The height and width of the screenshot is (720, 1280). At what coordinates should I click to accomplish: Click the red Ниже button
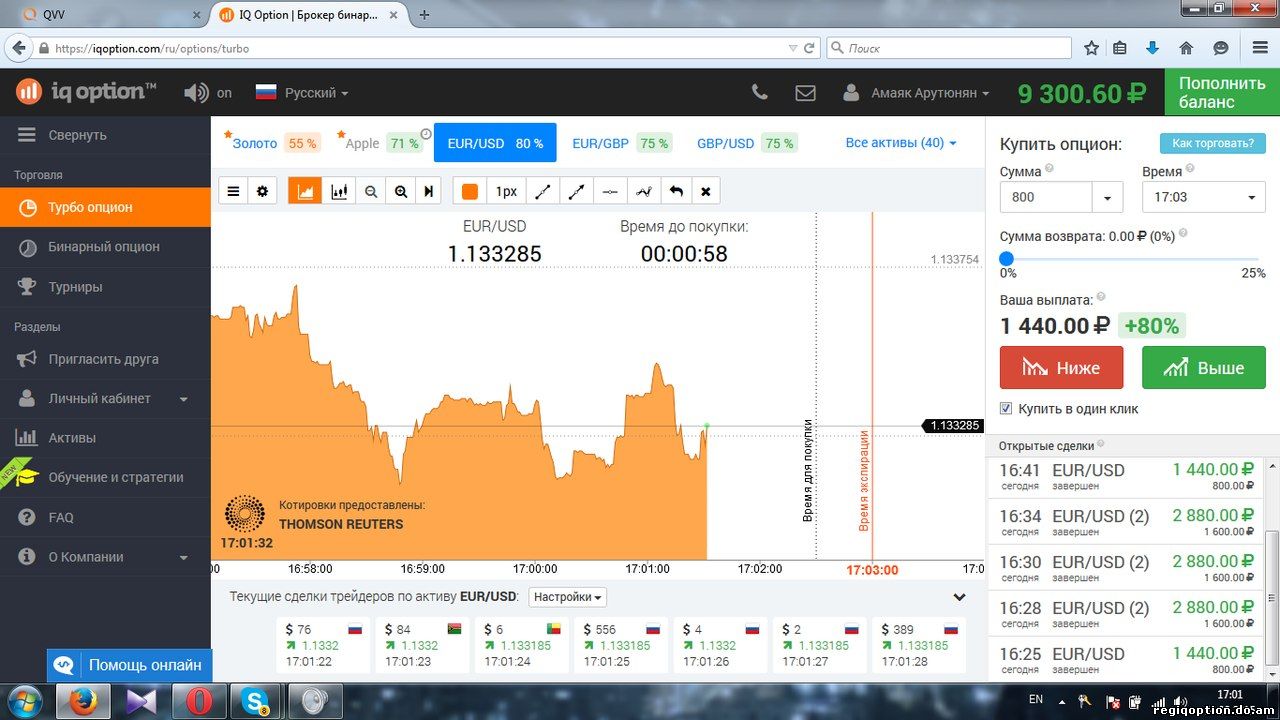coord(1061,367)
